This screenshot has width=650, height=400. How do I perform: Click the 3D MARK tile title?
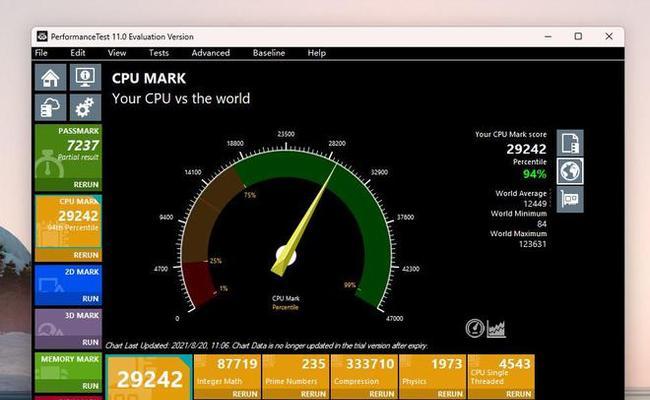[x=82, y=315]
